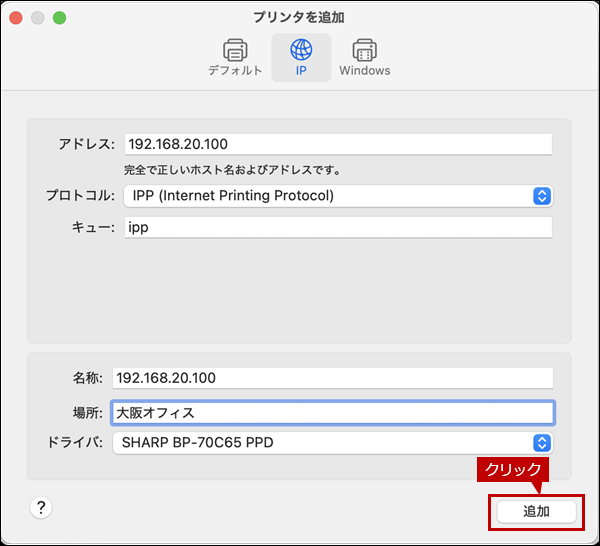
Task: Click the キュー field containing ipp
Action: tap(337, 228)
